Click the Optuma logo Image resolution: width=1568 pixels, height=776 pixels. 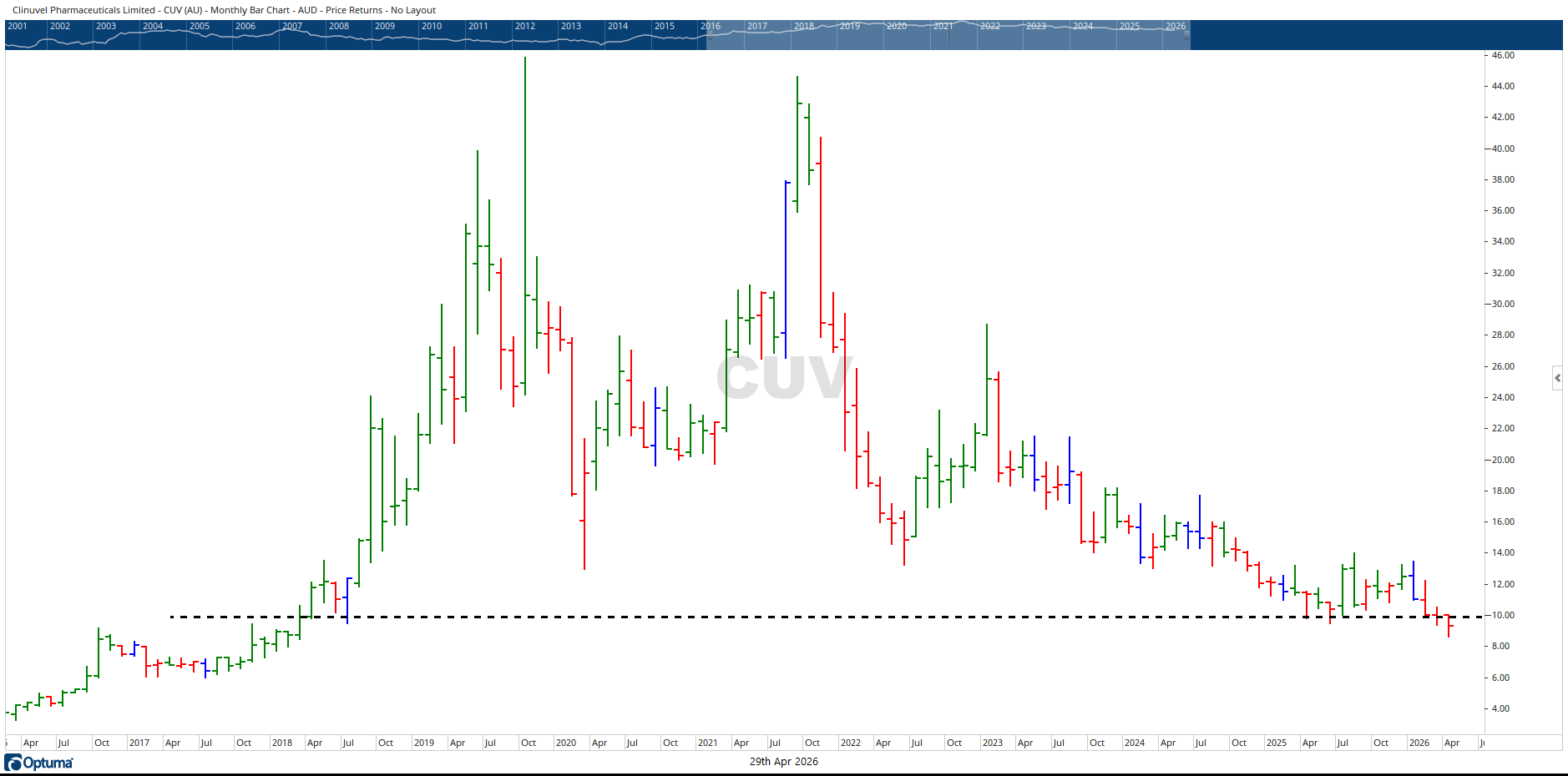point(38,762)
